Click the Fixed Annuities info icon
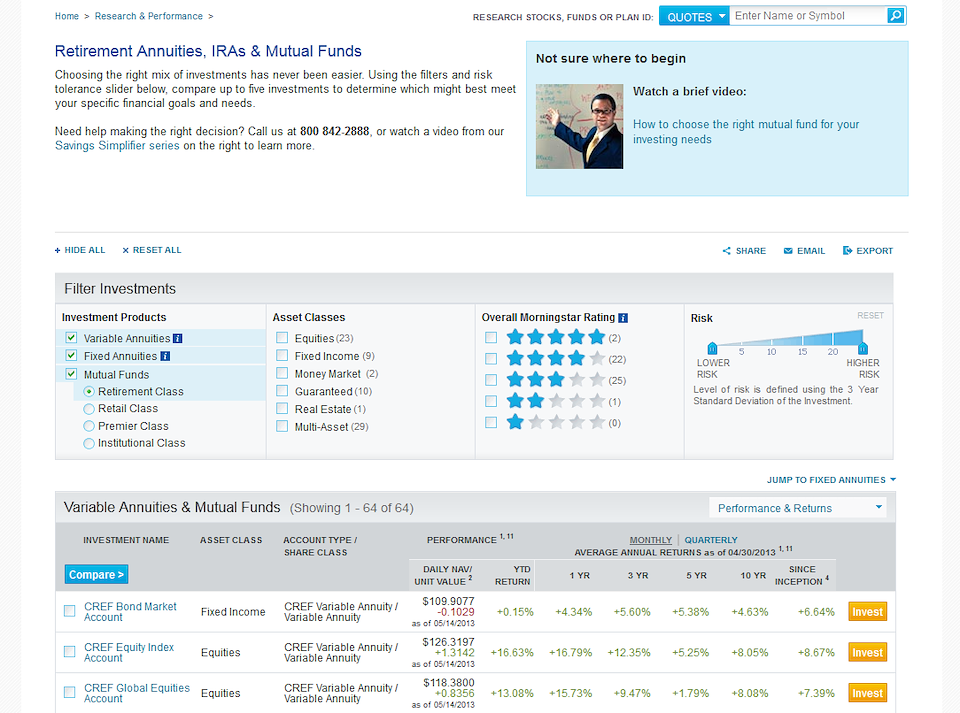Screen dimensions: 960x713 (165, 356)
